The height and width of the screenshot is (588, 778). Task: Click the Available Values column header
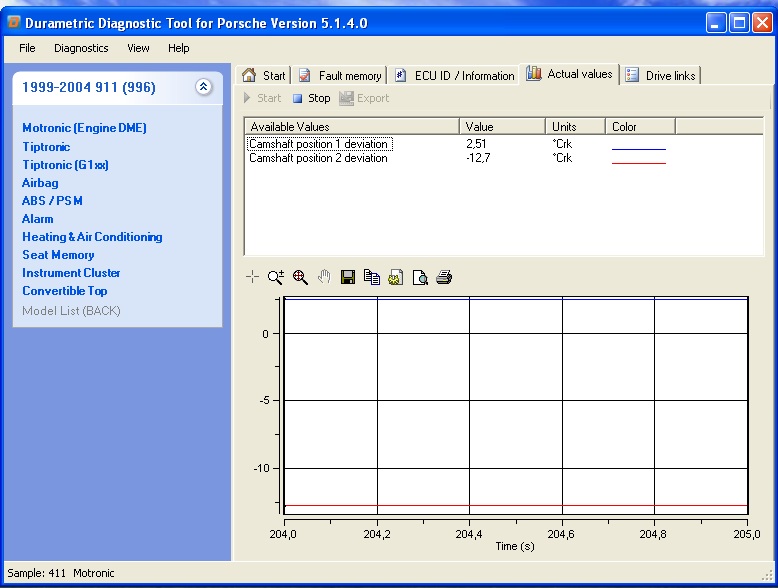coord(352,127)
